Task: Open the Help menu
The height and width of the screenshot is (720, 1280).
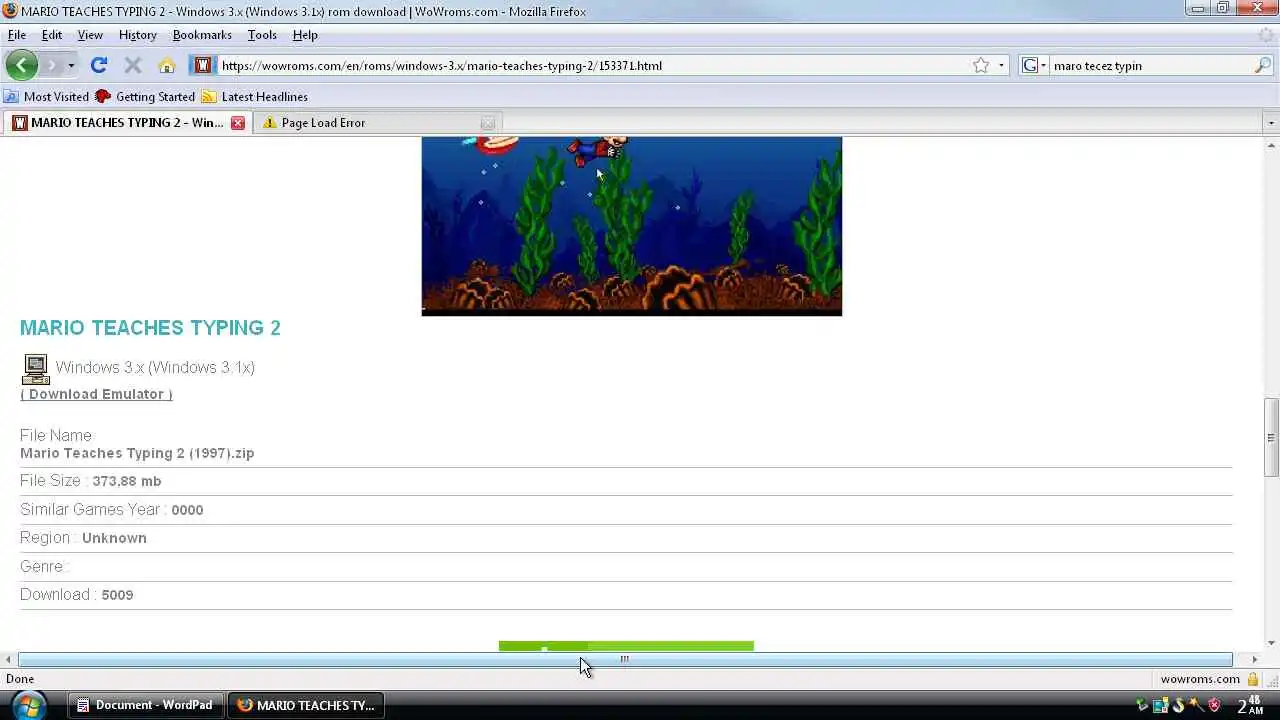Action: 305,34
